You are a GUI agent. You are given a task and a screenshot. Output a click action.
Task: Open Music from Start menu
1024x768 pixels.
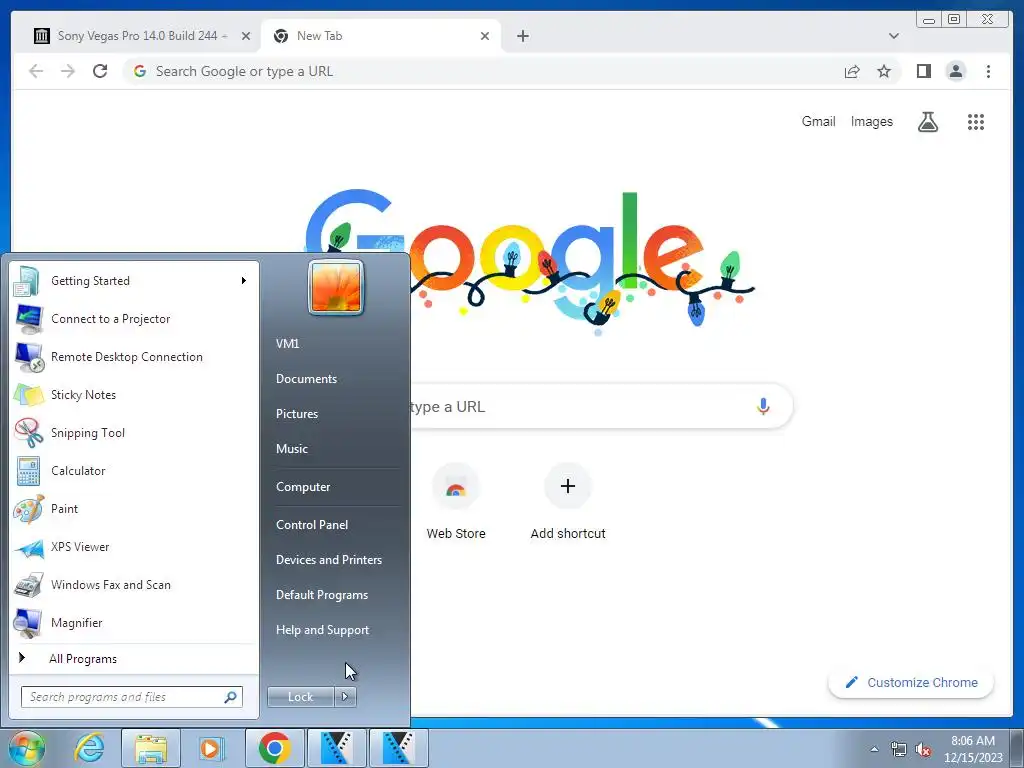(x=291, y=449)
